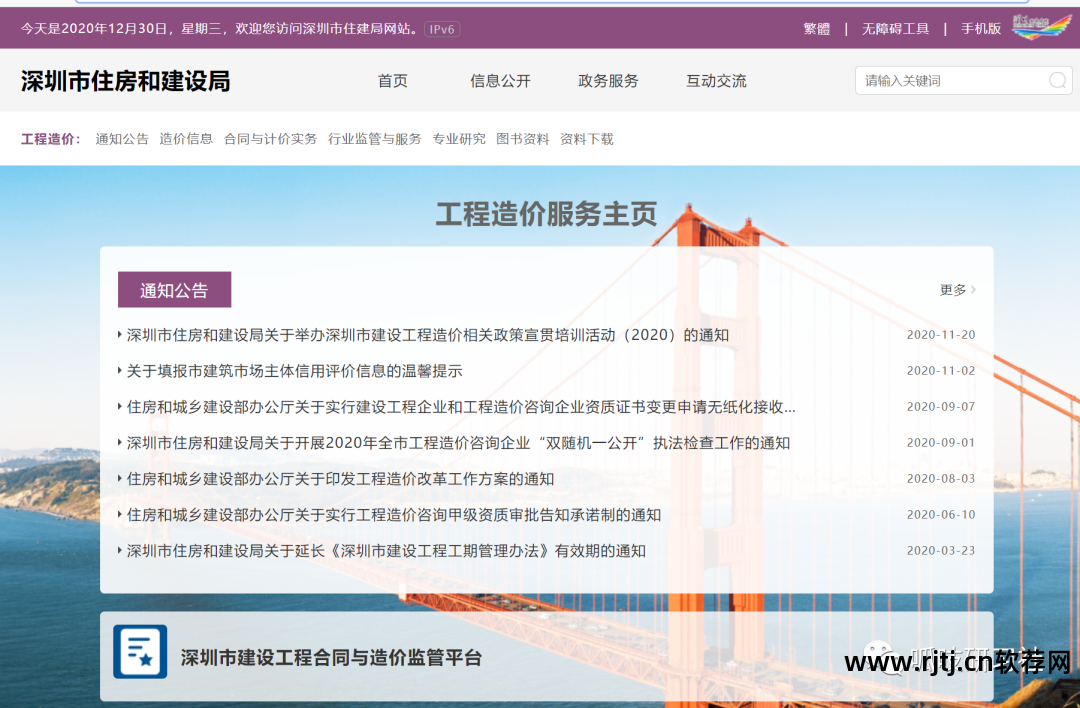This screenshot has width=1080, height=708.
Task: Go to 行业监管与服务 section
Action: coord(375,139)
